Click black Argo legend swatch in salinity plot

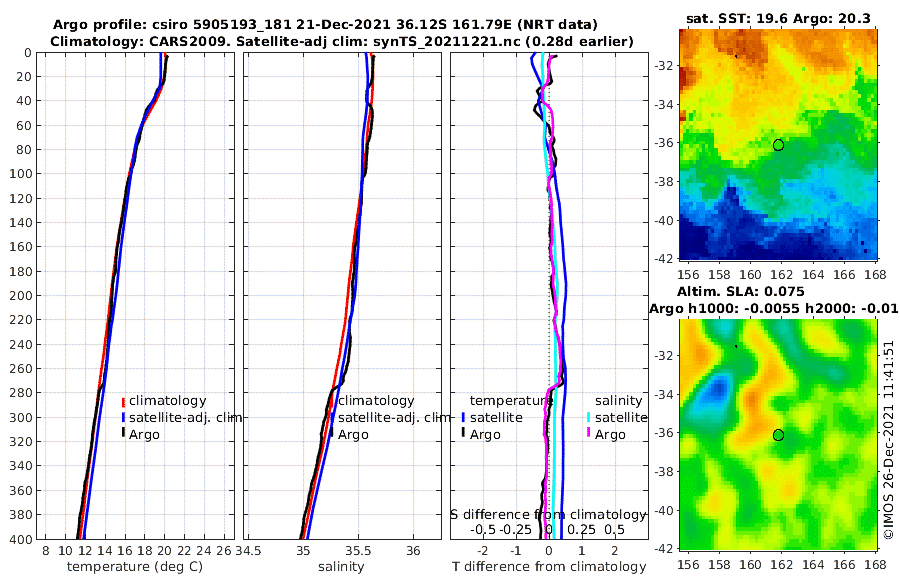(332, 434)
